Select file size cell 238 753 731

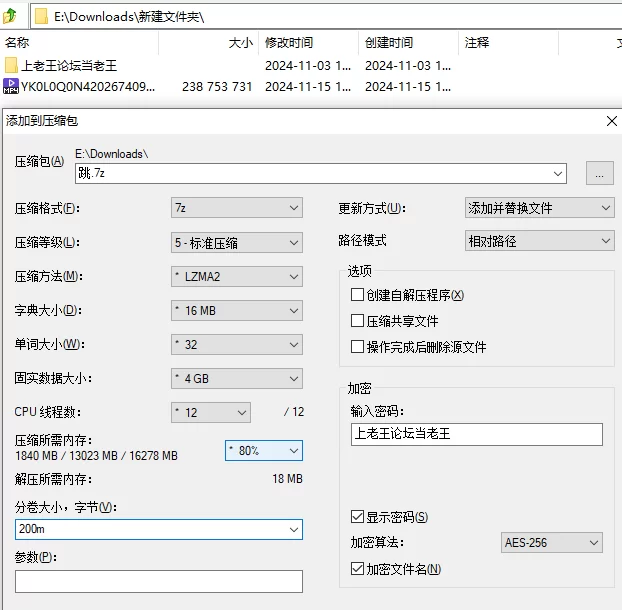217,86
